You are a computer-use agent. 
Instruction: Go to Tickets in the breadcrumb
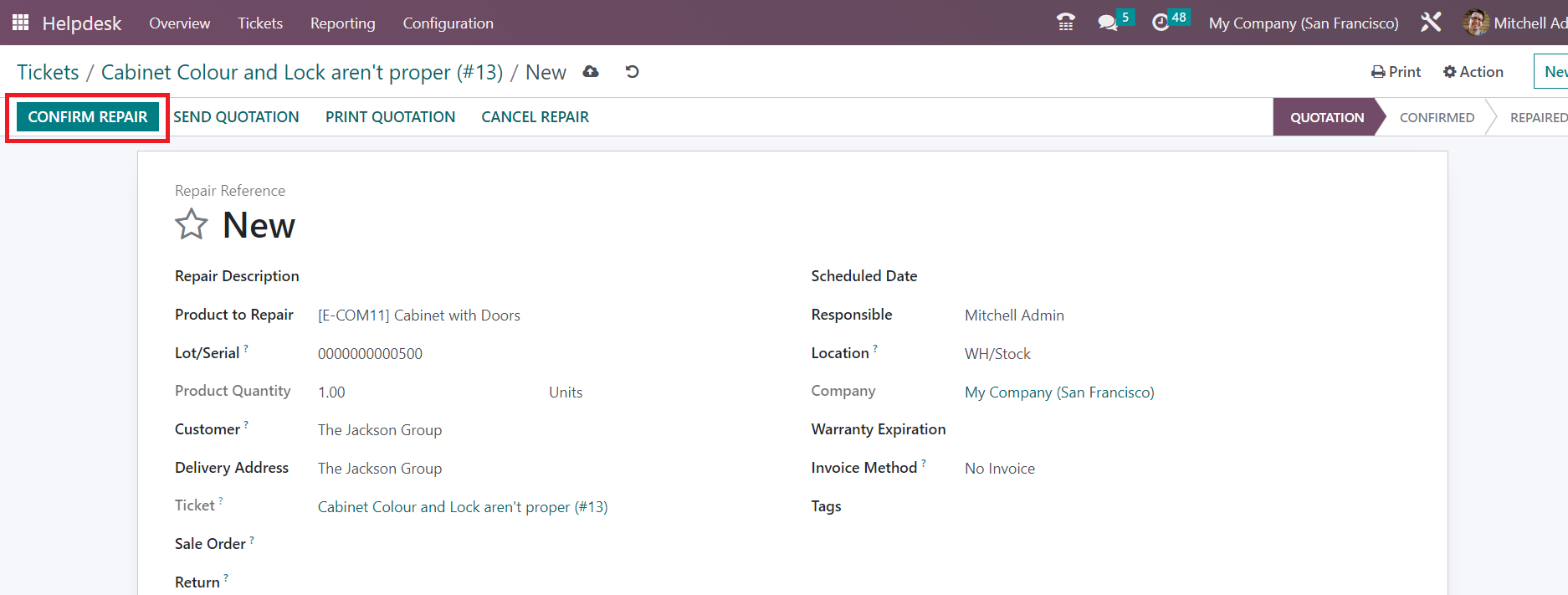pyautogui.click(x=48, y=73)
